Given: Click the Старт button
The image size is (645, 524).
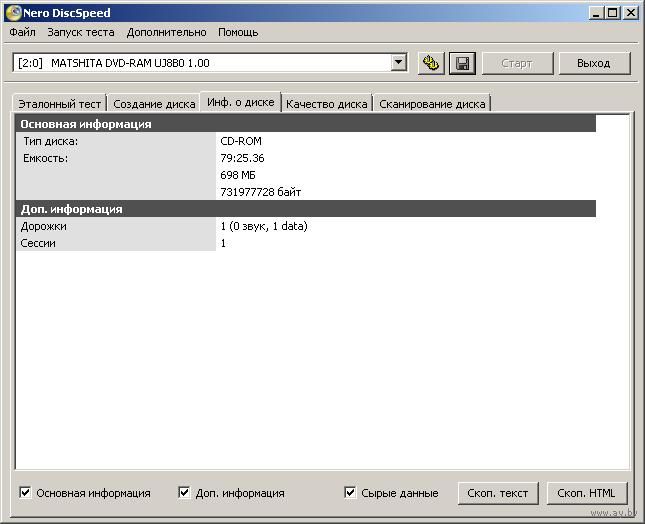Looking at the screenshot, I should [517, 63].
